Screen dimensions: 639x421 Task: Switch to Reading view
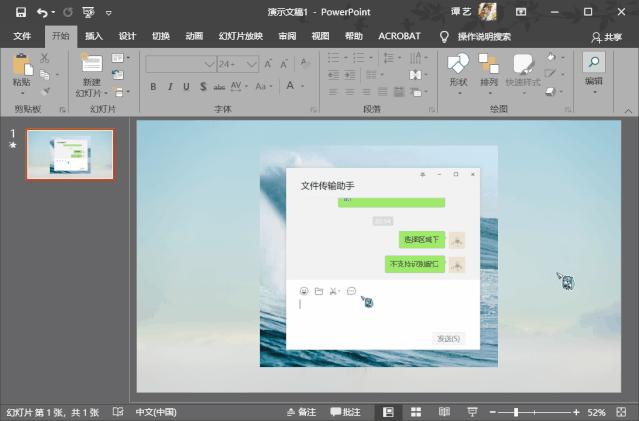pyautogui.click(x=444, y=412)
